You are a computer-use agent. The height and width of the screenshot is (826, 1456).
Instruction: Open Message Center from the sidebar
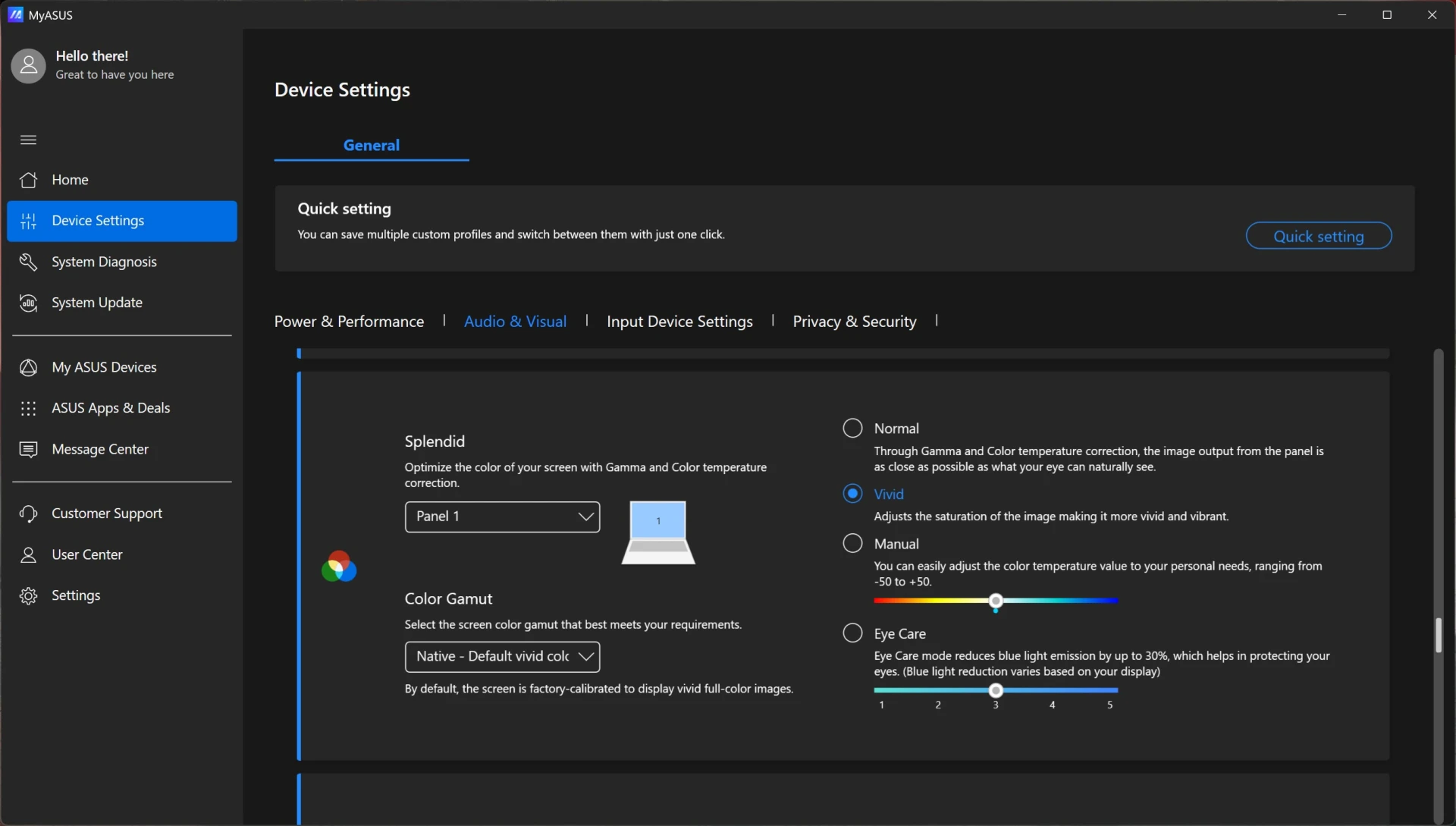click(x=122, y=449)
